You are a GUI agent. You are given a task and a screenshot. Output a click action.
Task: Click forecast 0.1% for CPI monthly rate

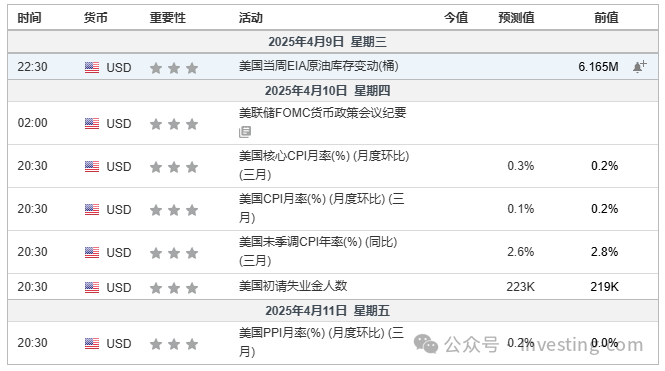(521, 209)
